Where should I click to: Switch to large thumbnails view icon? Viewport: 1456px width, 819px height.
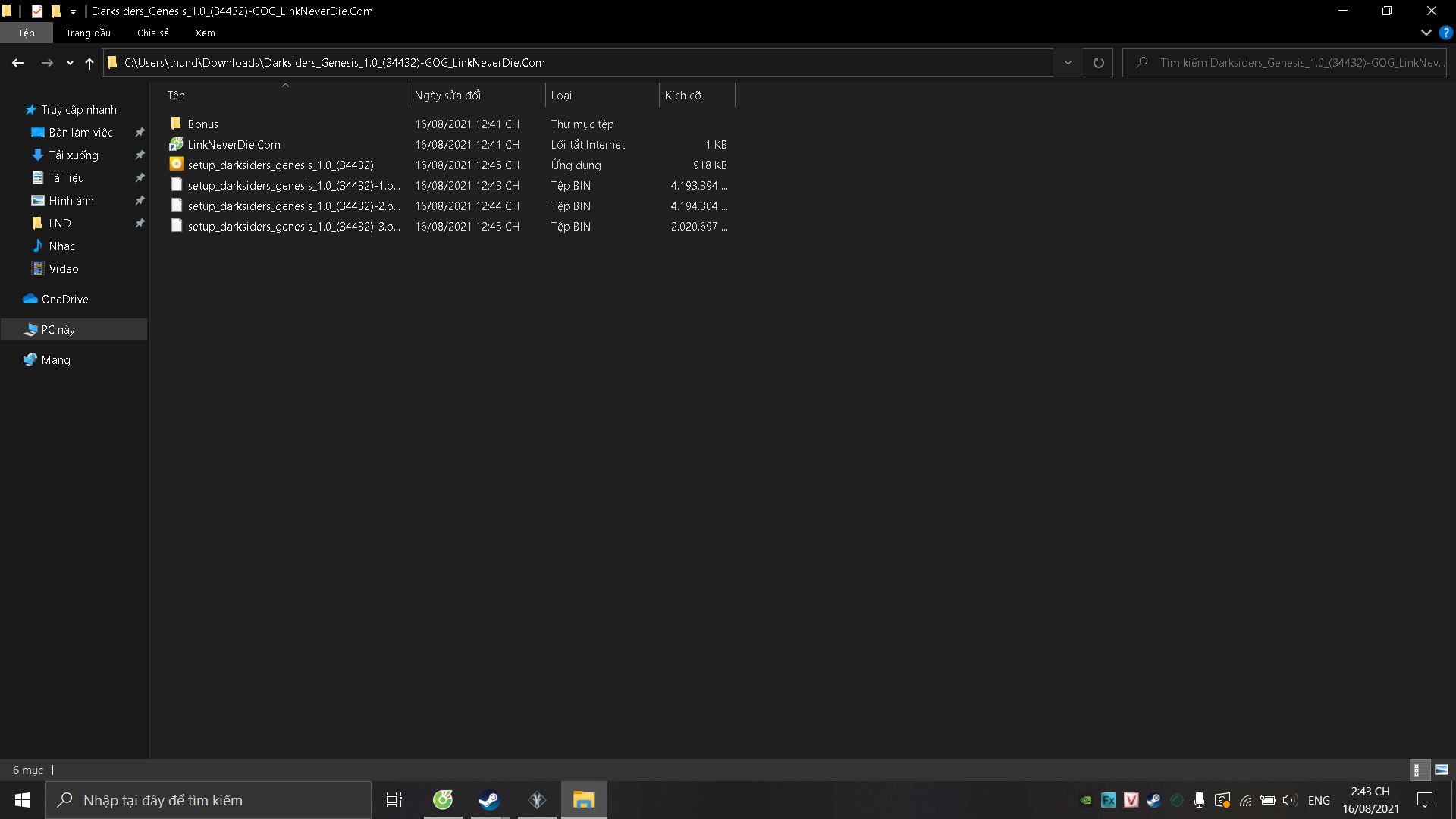click(1442, 770)
